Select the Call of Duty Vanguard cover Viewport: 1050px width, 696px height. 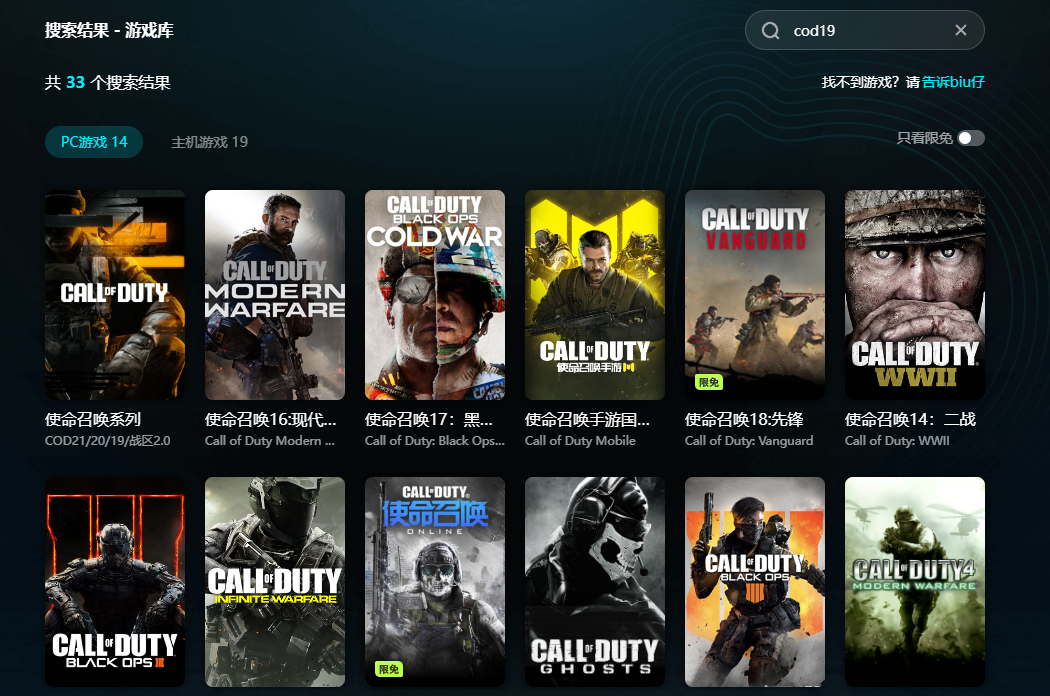[x=755, y=295]
